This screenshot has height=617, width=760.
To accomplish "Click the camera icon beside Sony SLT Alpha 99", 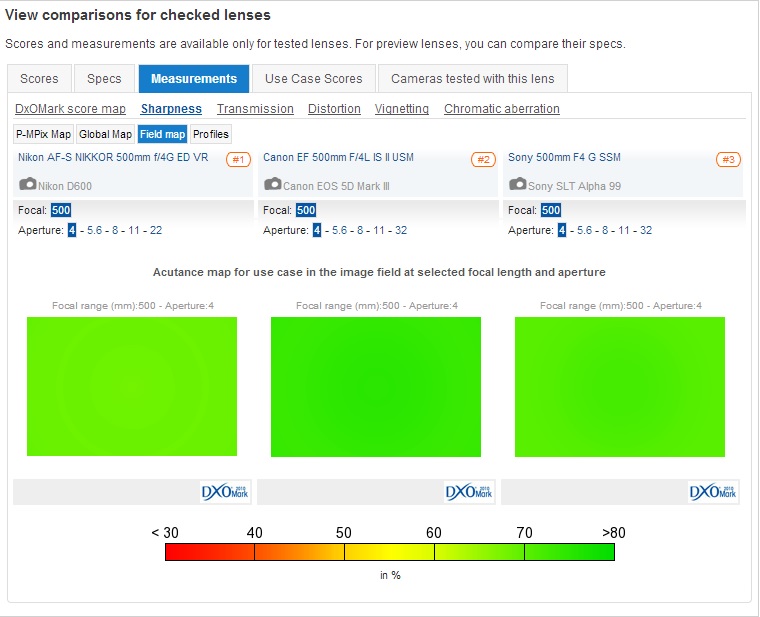I will click(x=517, y=184).
